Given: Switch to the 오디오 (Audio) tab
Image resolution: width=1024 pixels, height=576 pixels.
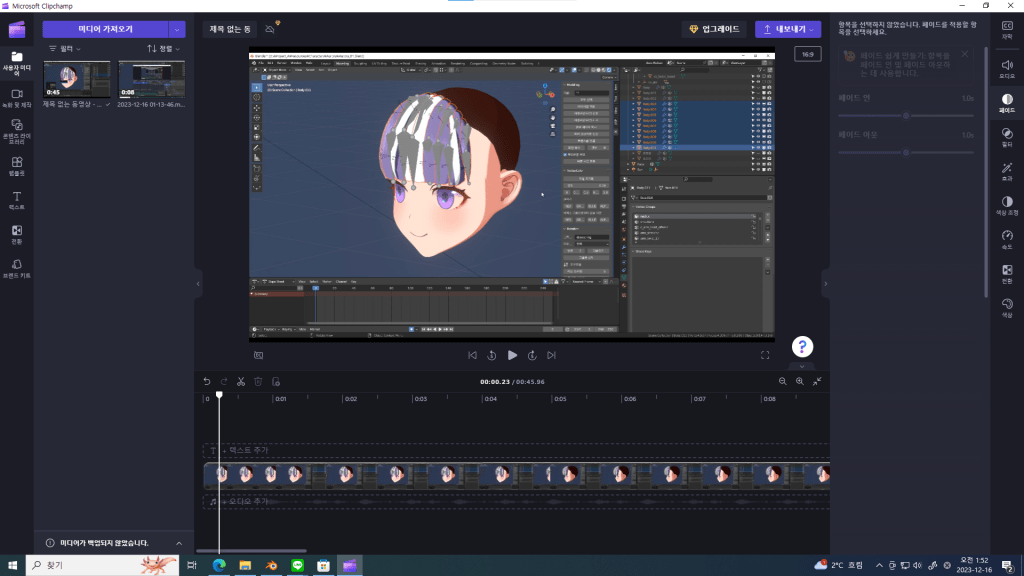Looking at the screenshot, I should click(x=1006, y=70).
